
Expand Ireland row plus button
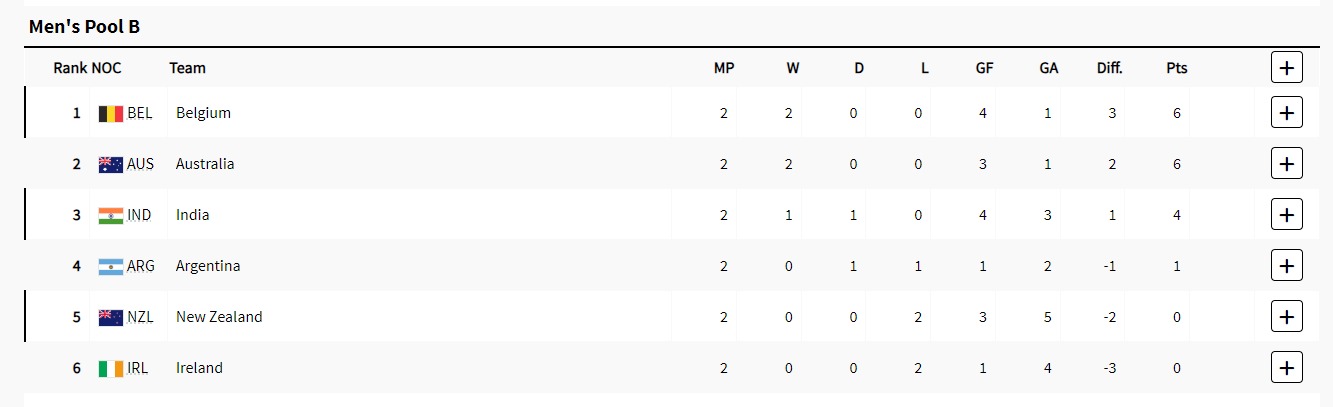pyautogui.click(x=1286, y=368)
